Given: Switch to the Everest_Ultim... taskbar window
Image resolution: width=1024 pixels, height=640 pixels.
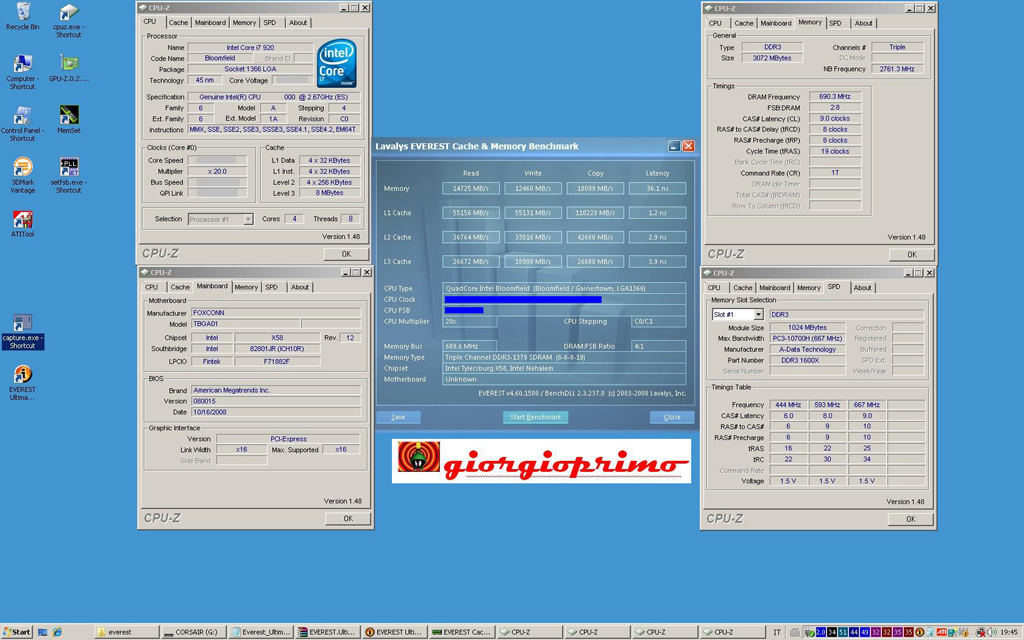Looking at the screenshot, I should pos(261,632).
